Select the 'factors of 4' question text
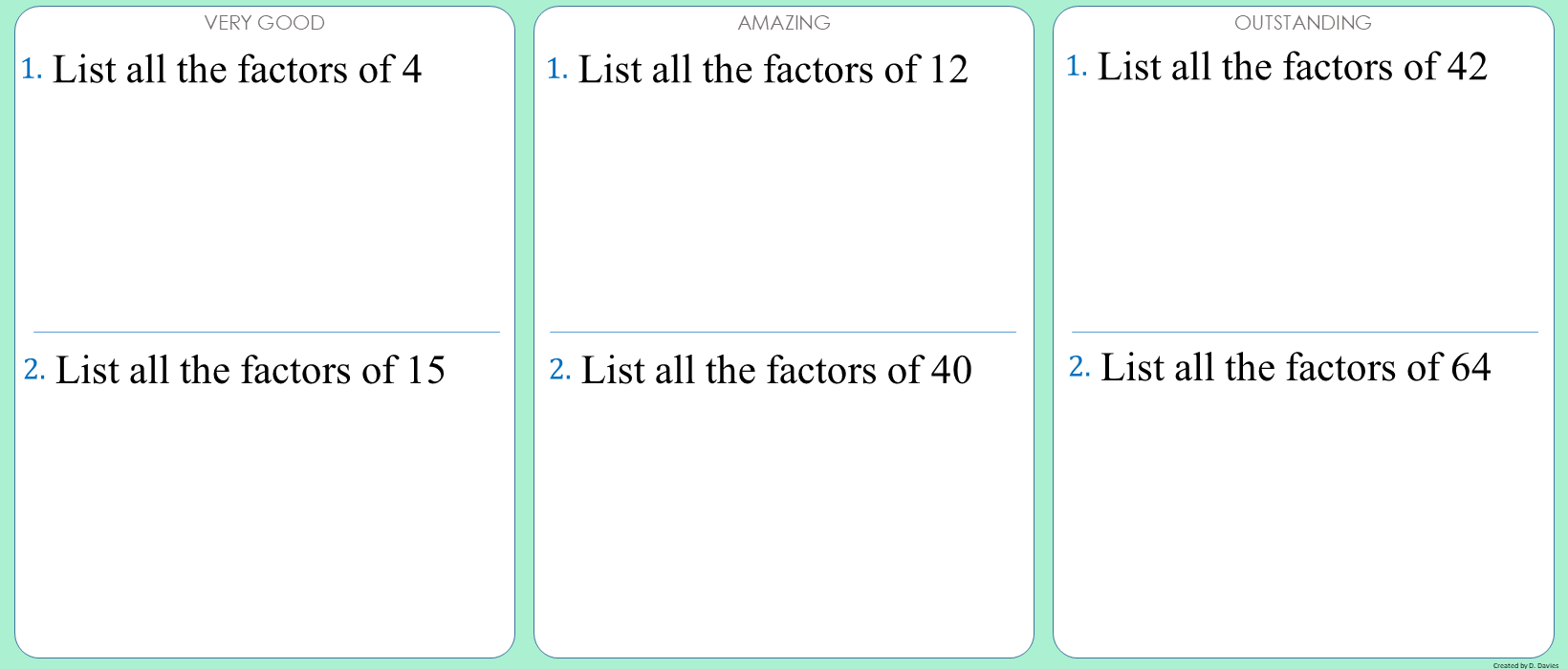Image resolution: width=1568 pixels, height=669 pixels. click(237, 70)
